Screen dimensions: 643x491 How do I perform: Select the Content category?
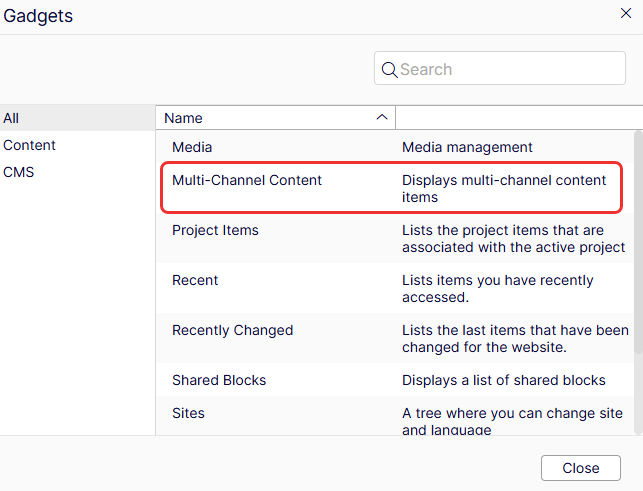click(x=78, y=145)
